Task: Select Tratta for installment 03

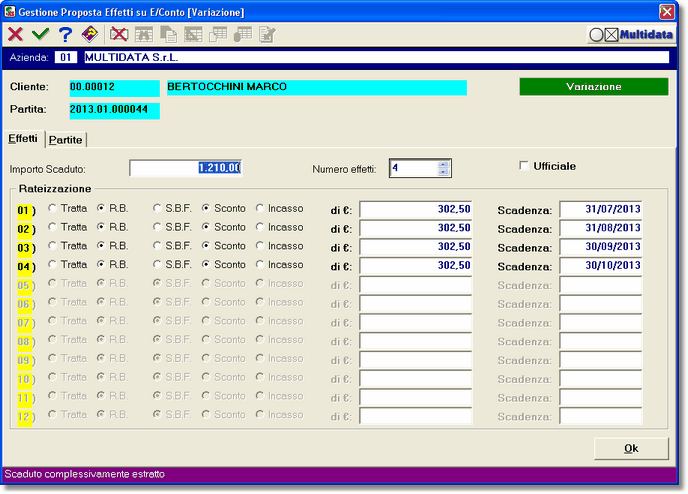Action: [52, 246]
